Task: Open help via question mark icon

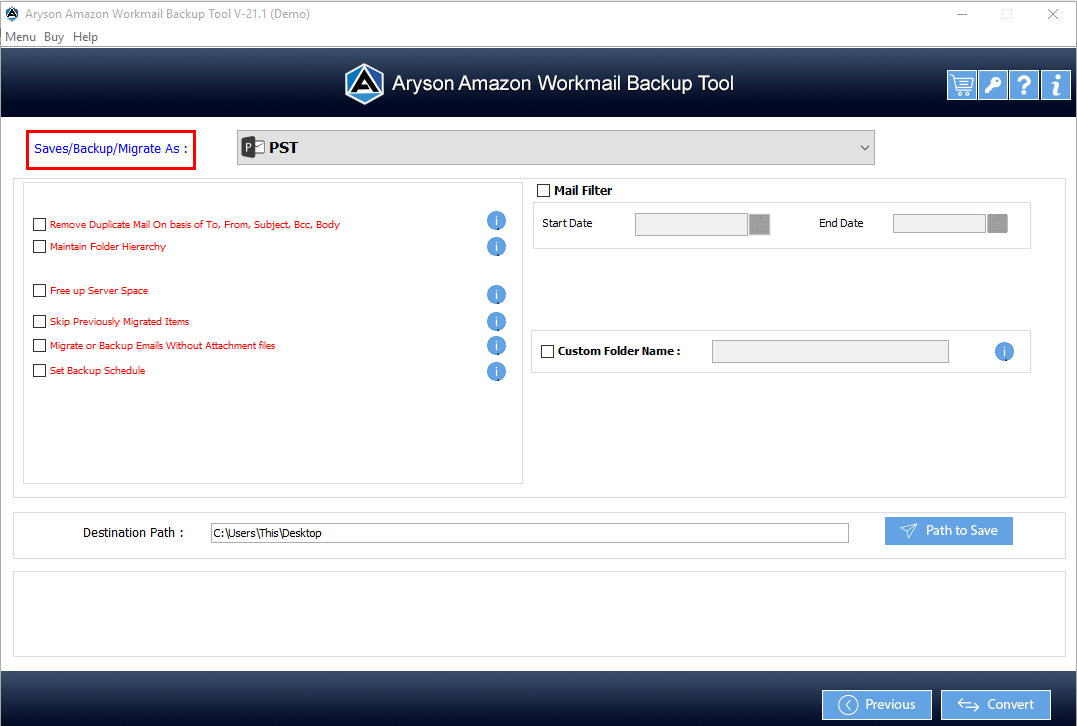Action: [1023, 85]
